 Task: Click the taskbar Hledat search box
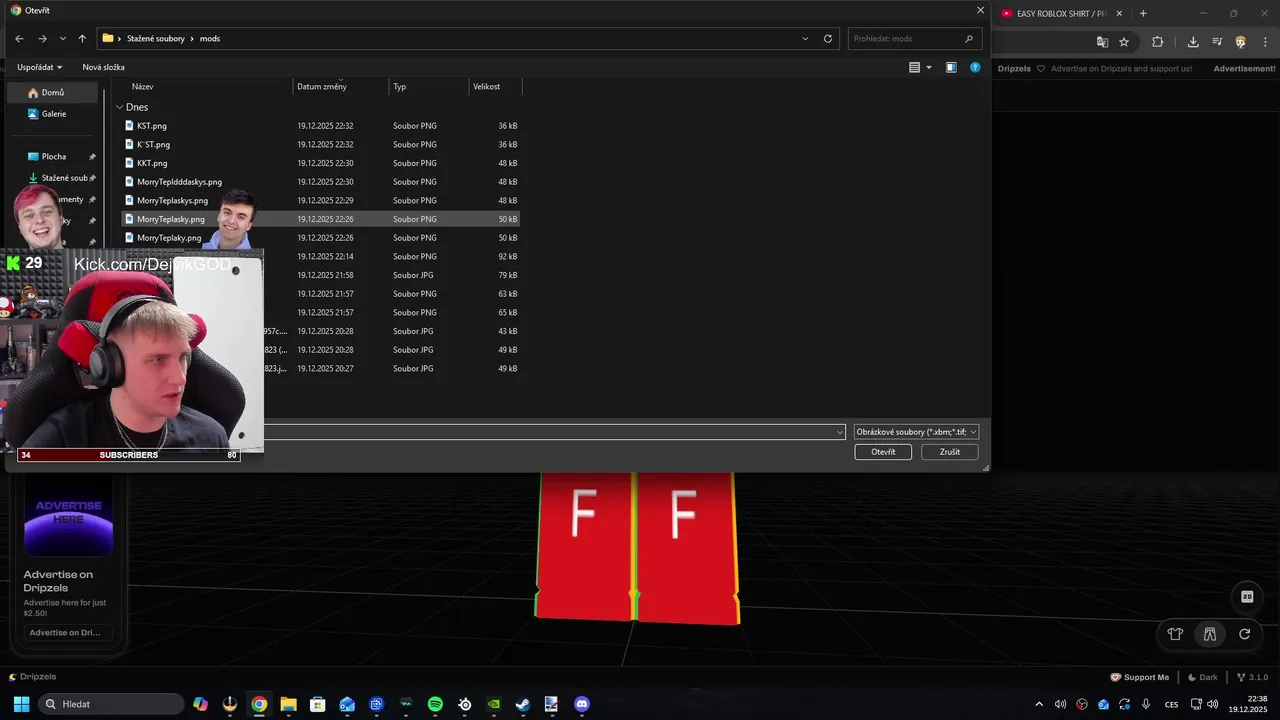pos(111,704)
